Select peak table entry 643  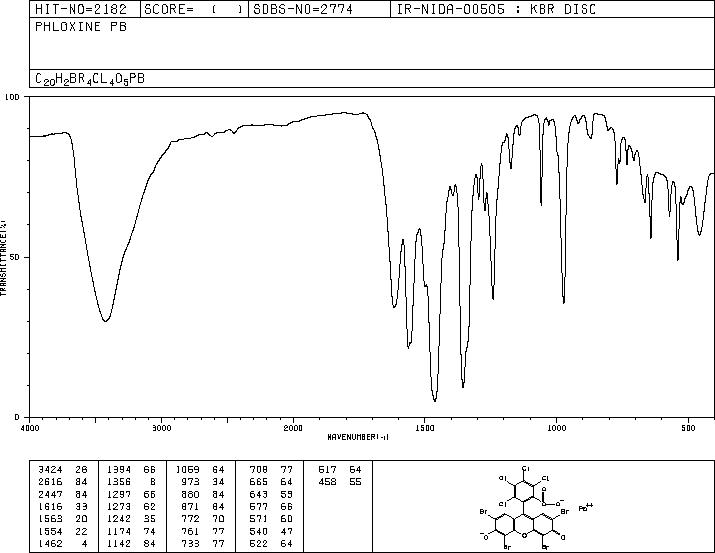click(271, 494)
